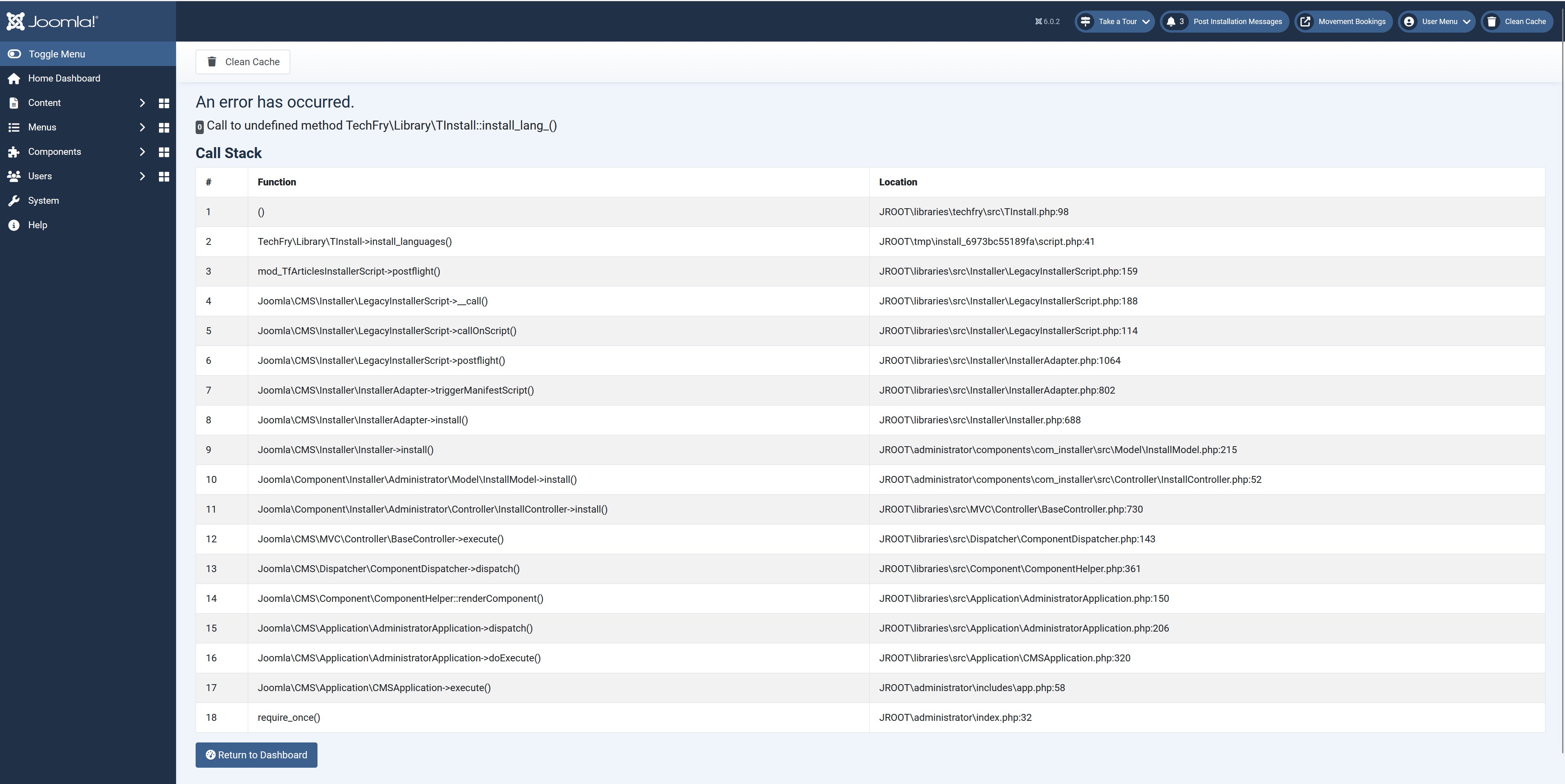Viewport: 1565px width, 784px height.
Task: Click the trash icon in top-right Clean Cache
Action: [1492, 21]
